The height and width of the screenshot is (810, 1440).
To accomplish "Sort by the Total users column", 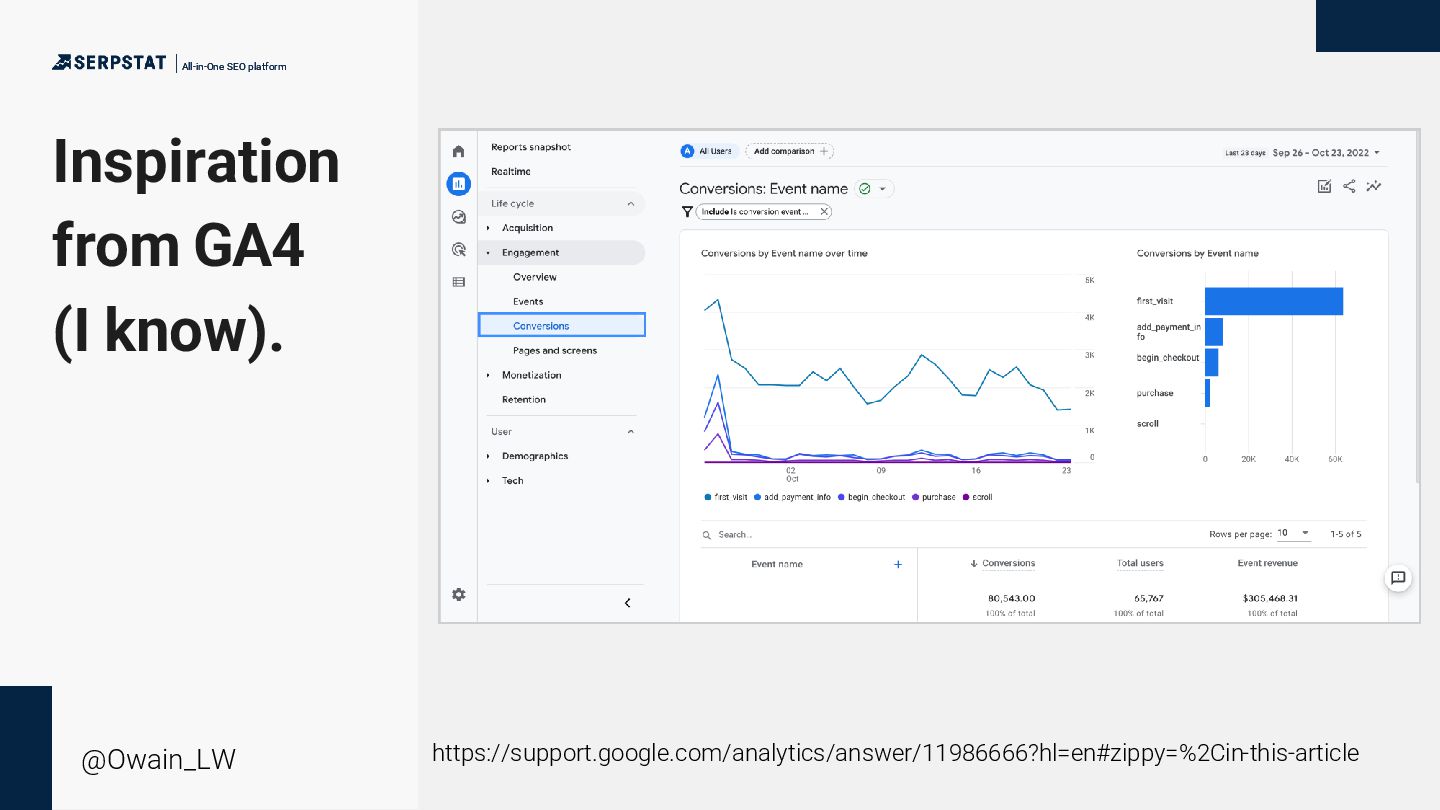I will [1140, 564].
